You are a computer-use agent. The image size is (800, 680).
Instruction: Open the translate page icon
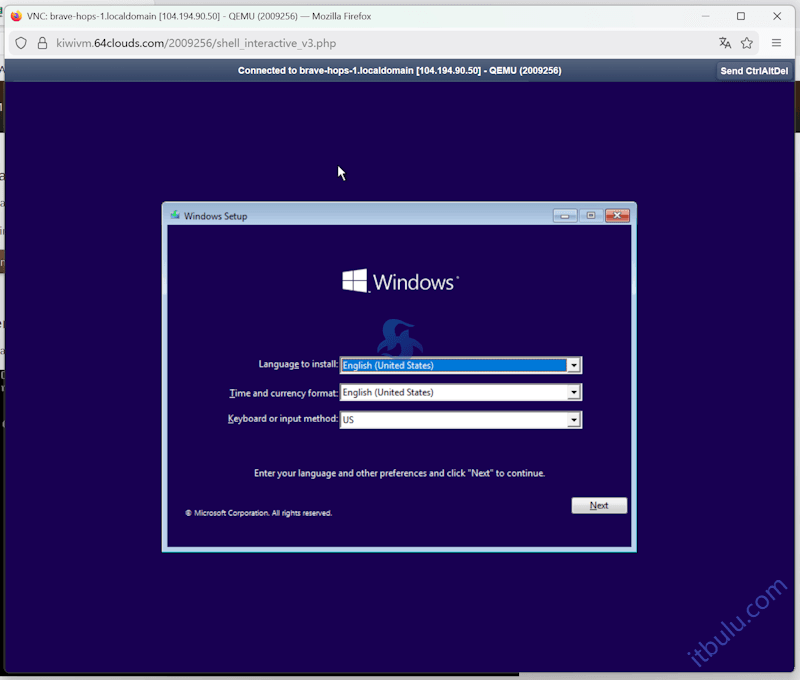tap(723, 44)
